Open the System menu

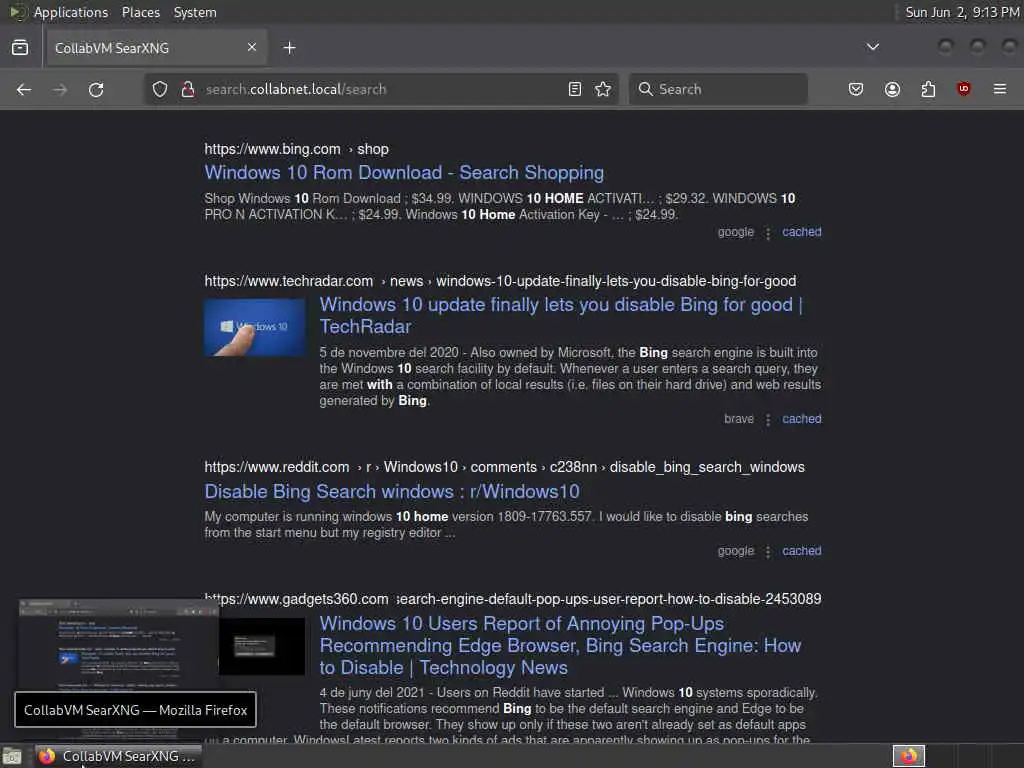(x=195, y=12)
